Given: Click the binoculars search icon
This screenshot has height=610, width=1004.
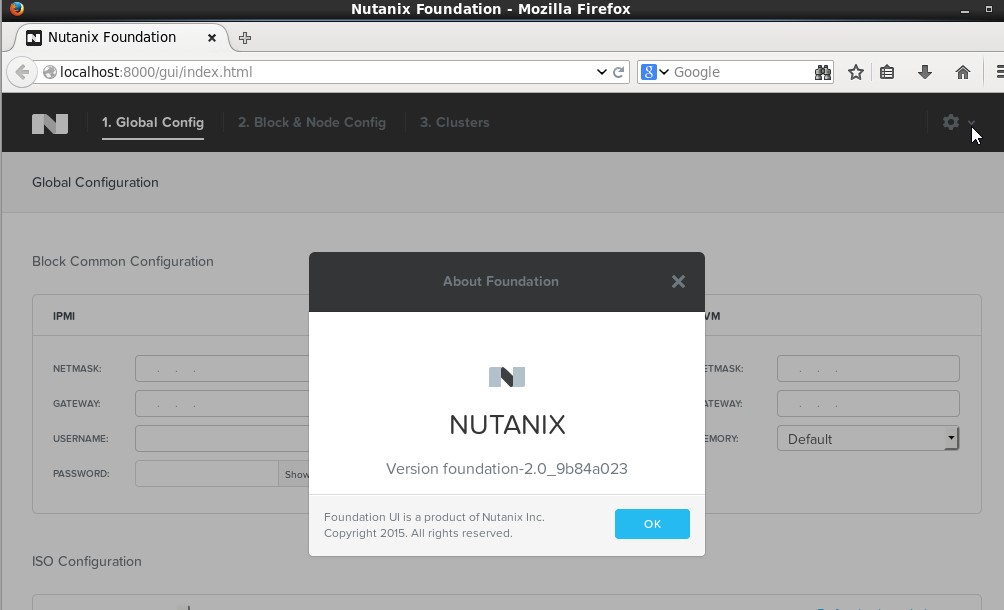Looking at the screenshot, I should click(x=822, y=72).
